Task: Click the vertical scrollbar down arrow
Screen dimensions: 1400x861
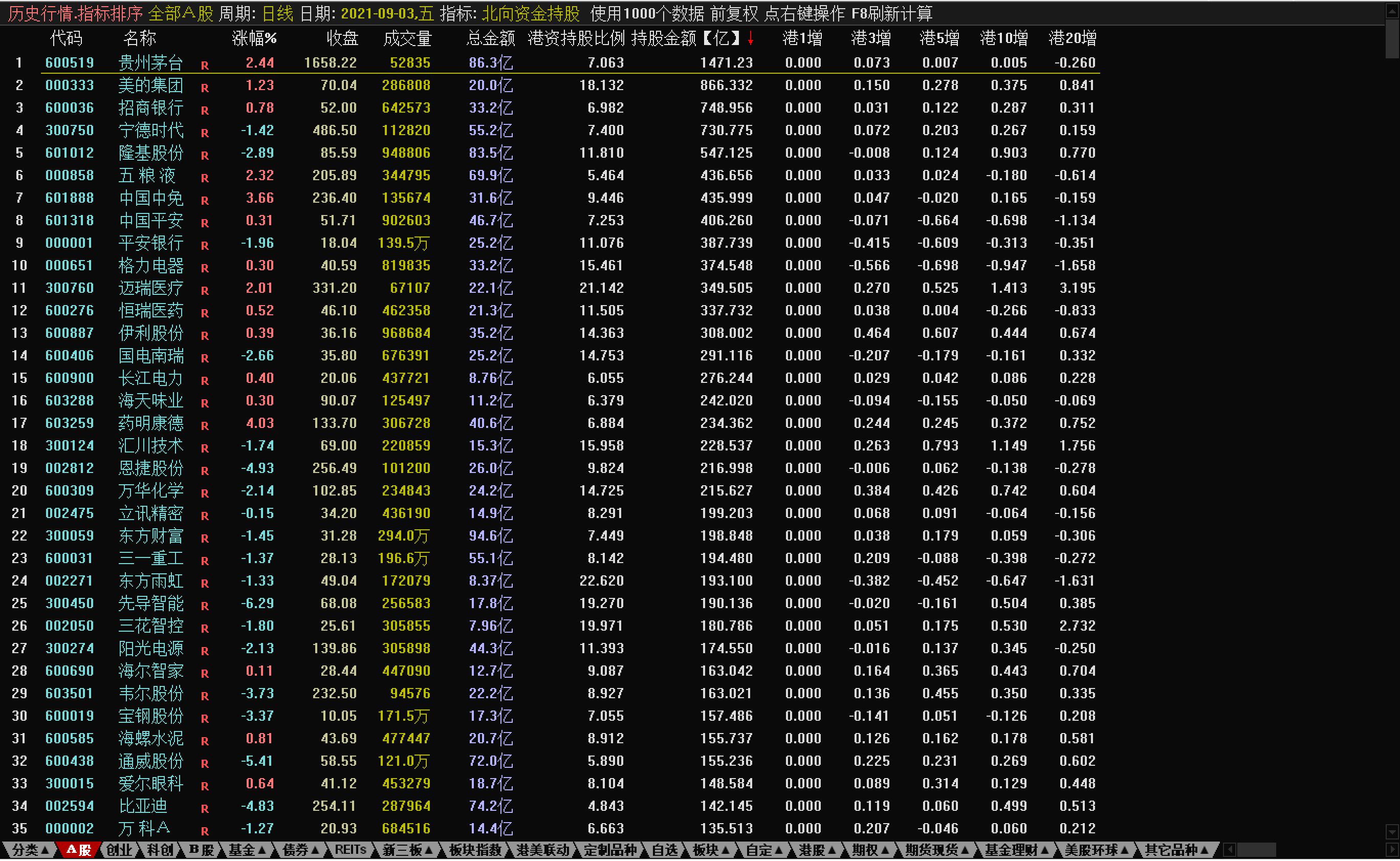Action: coord(1392,831)
